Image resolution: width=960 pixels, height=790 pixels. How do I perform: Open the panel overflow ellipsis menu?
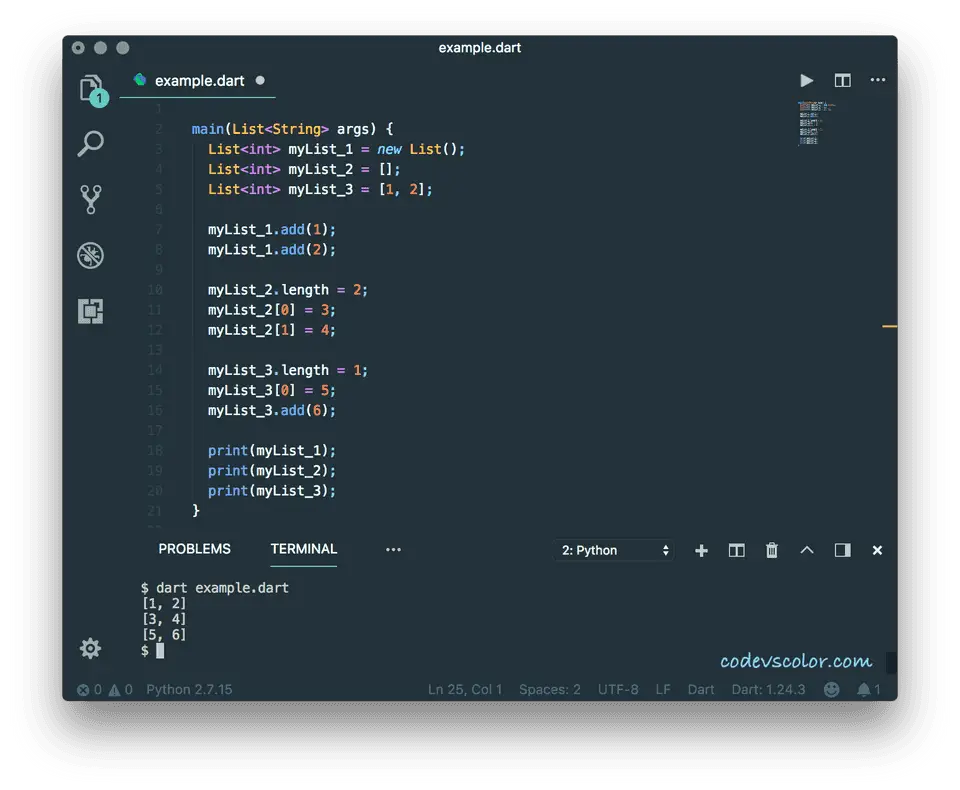pyautogui.click(x=393, y=549)
